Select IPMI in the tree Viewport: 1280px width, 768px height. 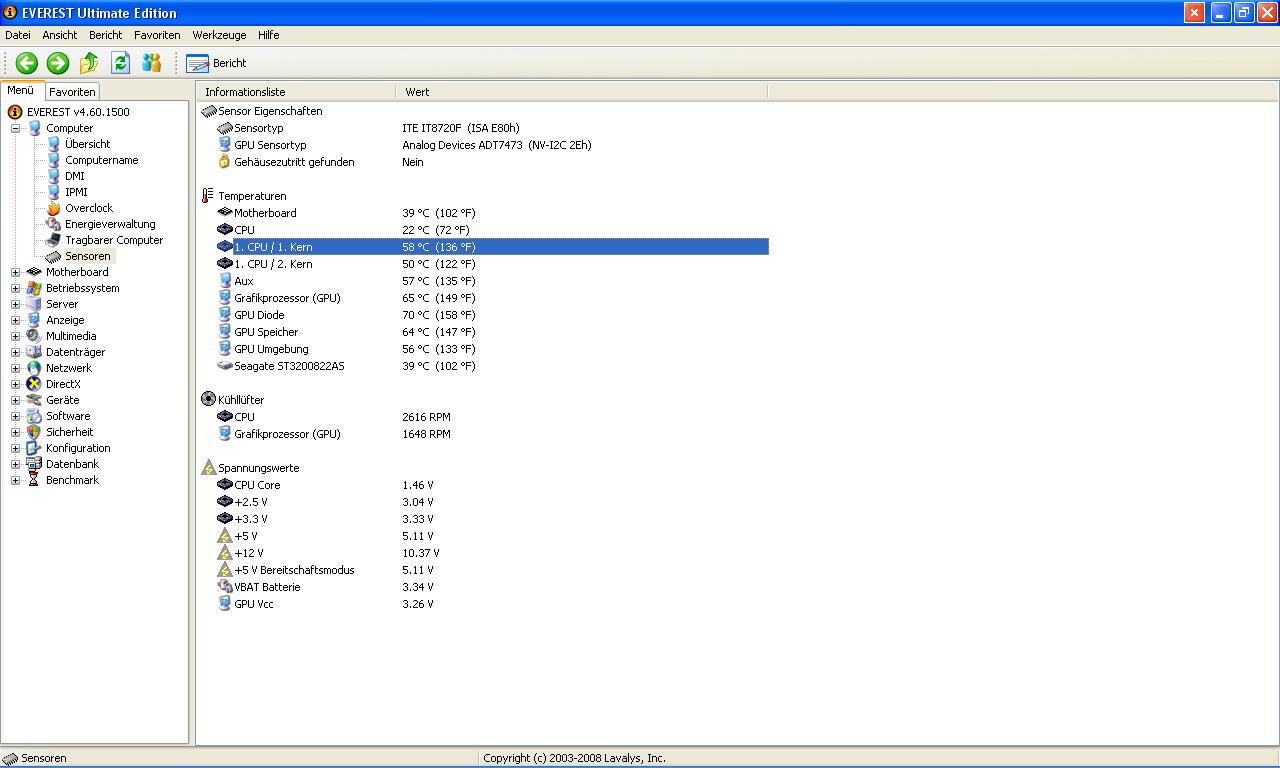pyautogui.click(x=76, y=192)
